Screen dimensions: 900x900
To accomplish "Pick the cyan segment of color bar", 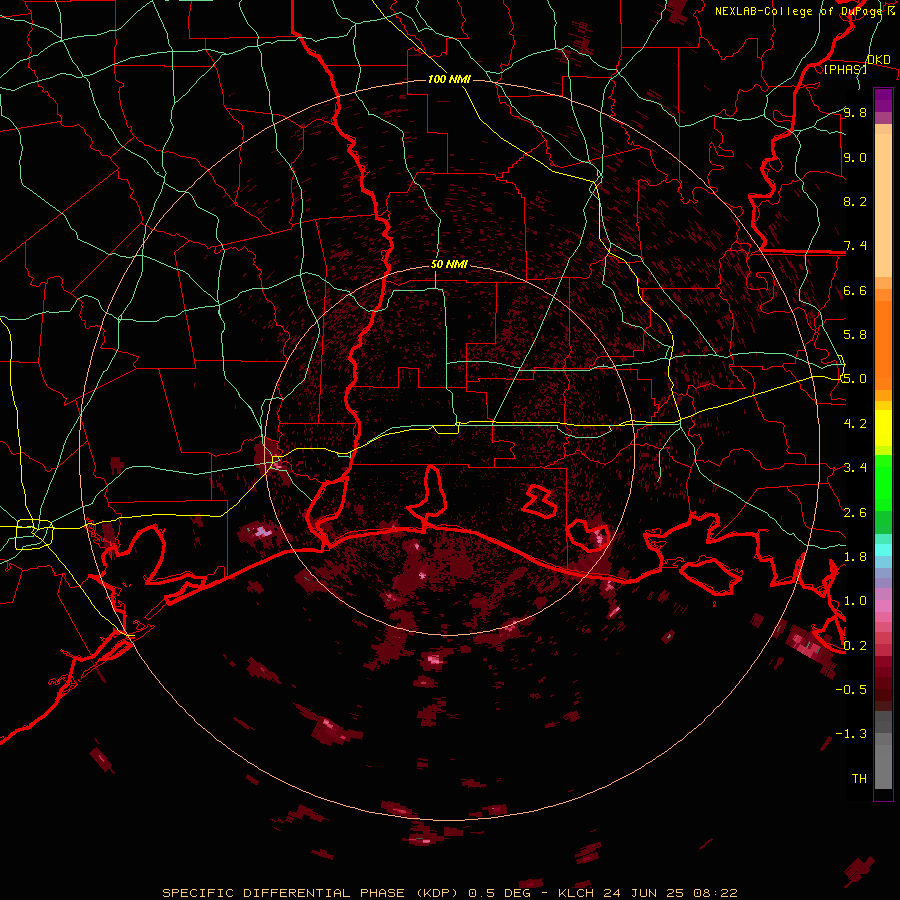I will 883,550.
